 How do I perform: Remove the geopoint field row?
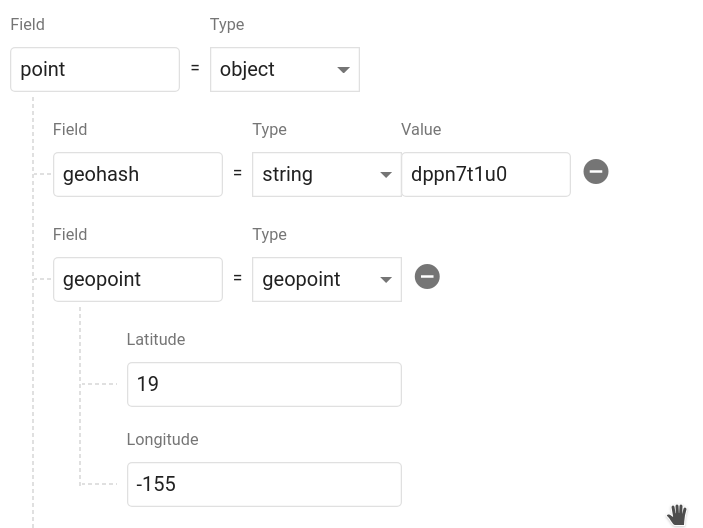427,277
